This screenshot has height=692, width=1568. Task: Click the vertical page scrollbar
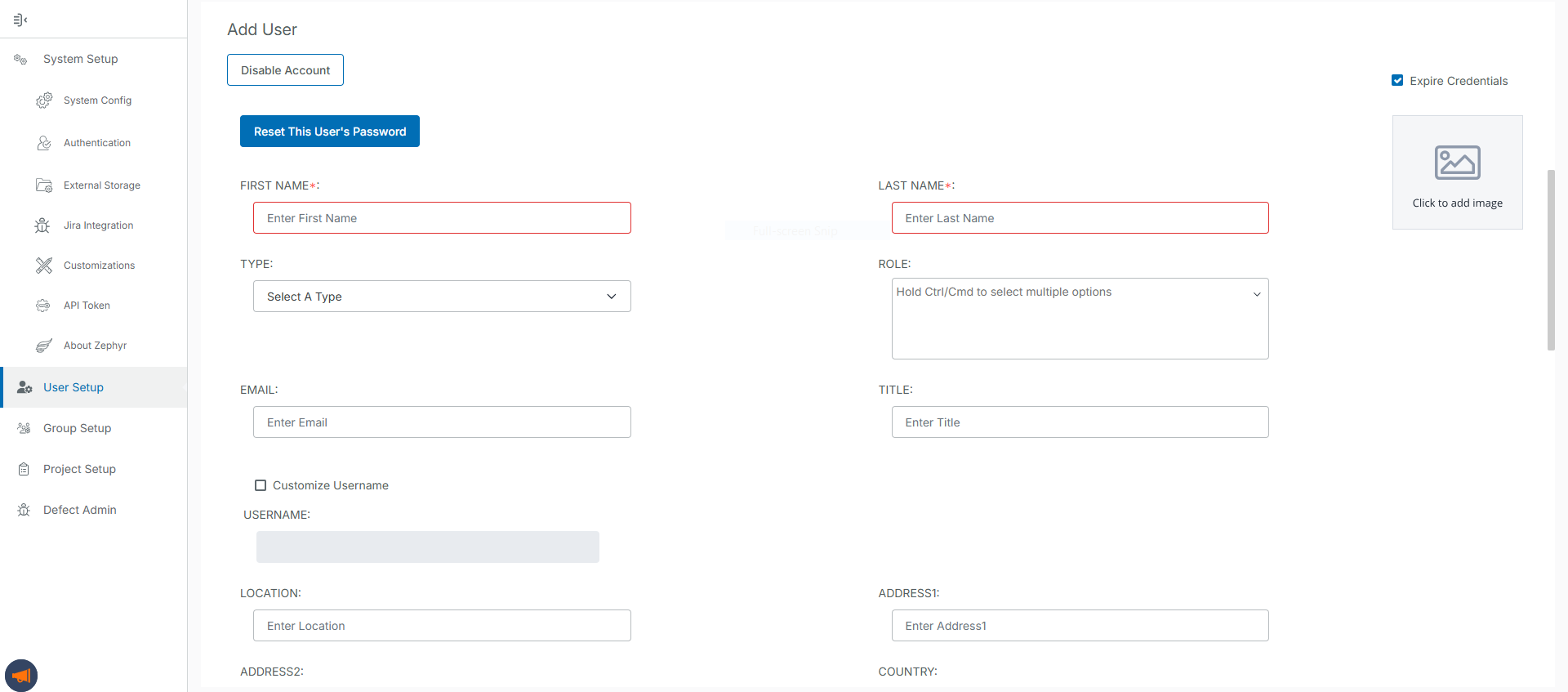[1551, 260]
